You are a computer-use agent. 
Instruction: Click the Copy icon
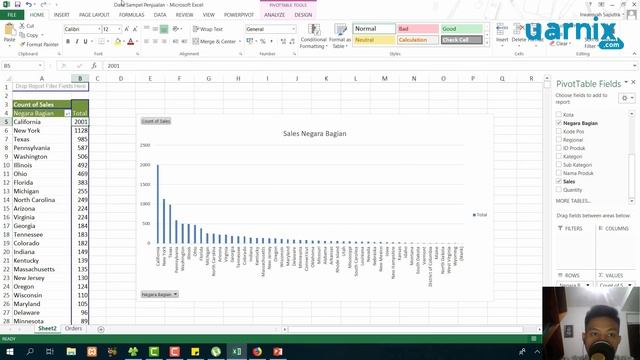click(x=22, y=35)
